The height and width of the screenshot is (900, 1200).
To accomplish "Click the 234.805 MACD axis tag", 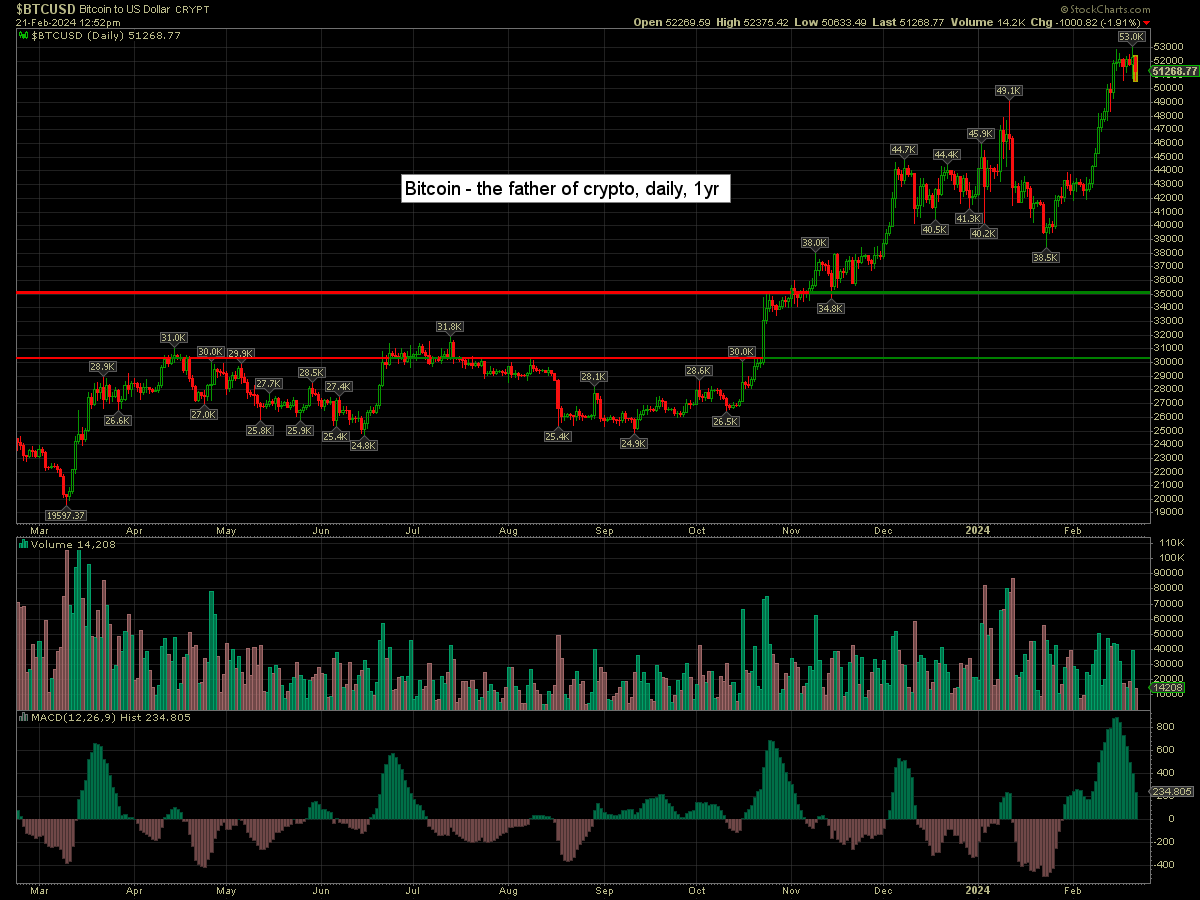I will click(1173, 792).
